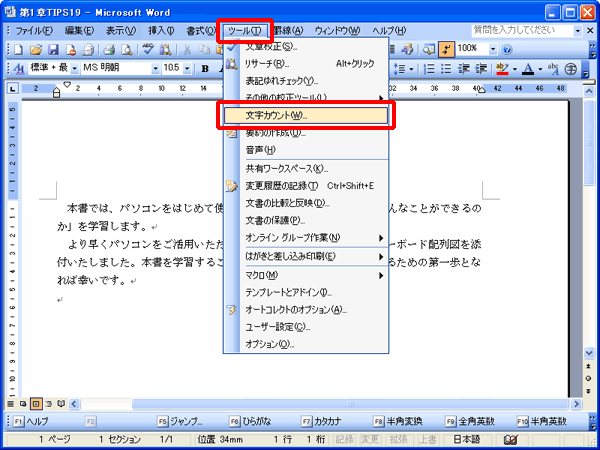Open the style dropdown 標準 + 最
This screenshot has width=600, height=450.
point(74,69)
